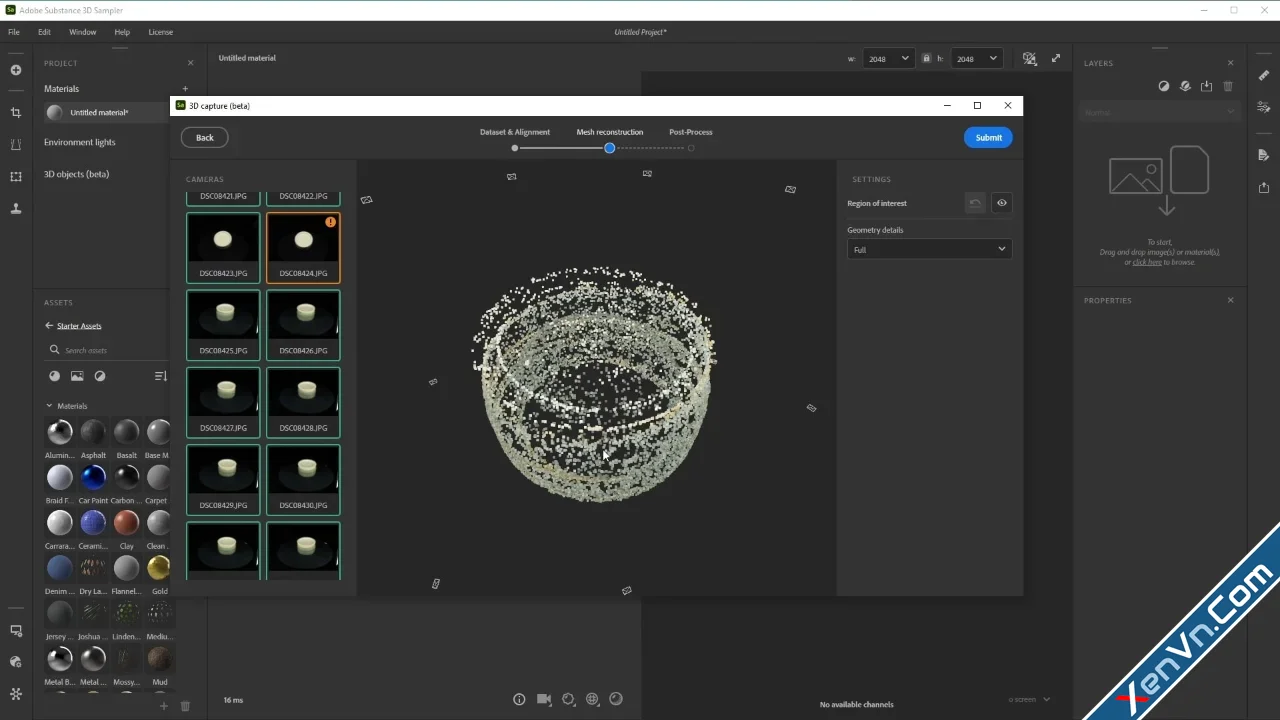Image resolution: width=1280 pixels, height=720 pixels.
Task: Open the sliders settings icon on right sidebar
Action: coord(1264,107)
